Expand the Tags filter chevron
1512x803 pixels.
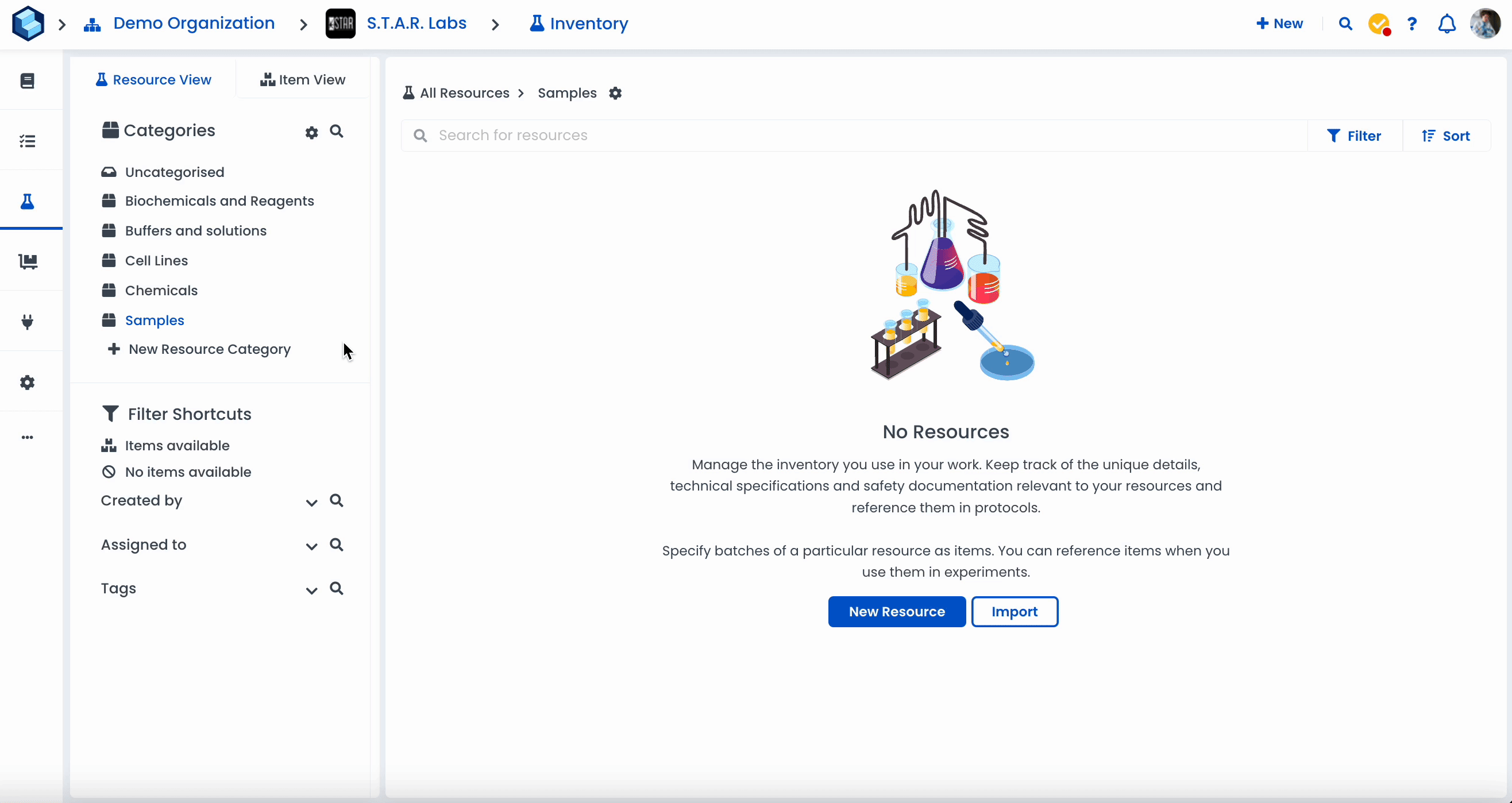312,590
